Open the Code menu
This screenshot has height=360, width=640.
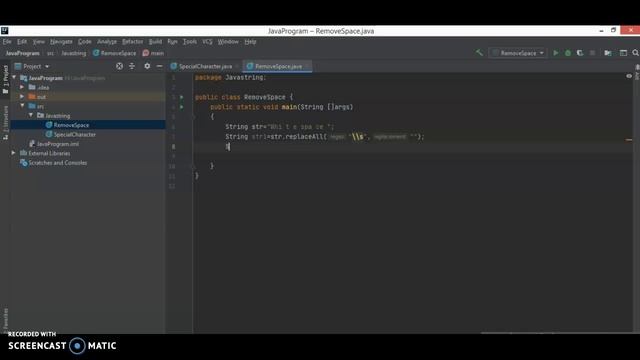pos(84,42)
